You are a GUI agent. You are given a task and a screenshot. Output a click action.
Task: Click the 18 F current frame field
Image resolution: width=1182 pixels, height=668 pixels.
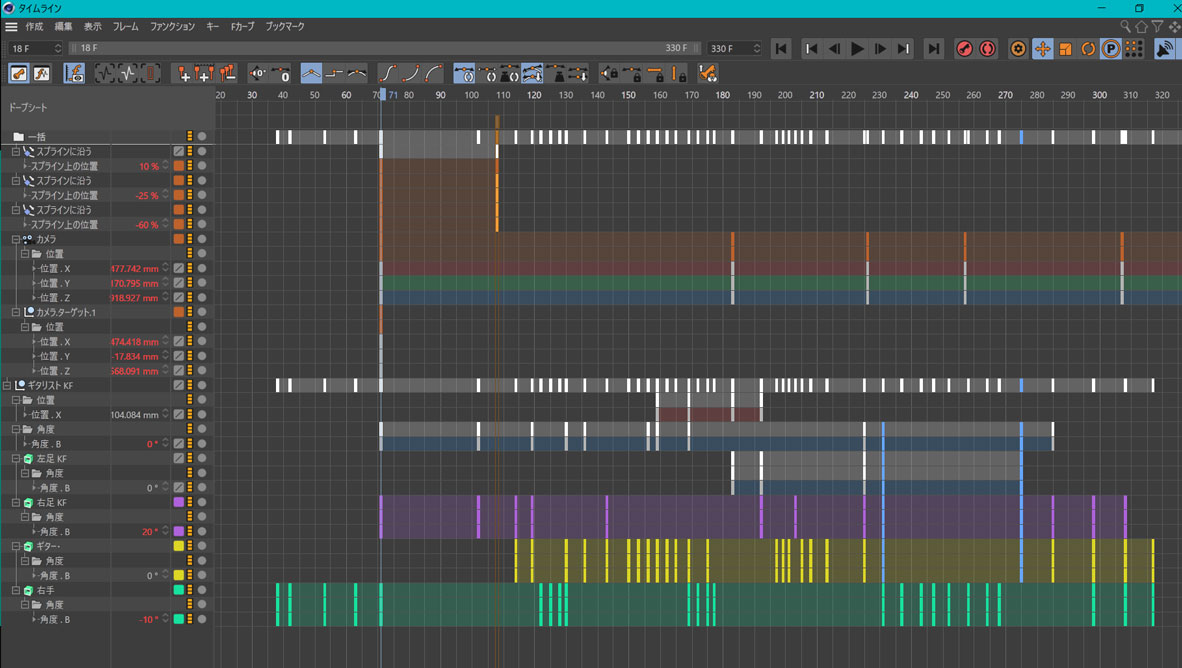point(30,49)
